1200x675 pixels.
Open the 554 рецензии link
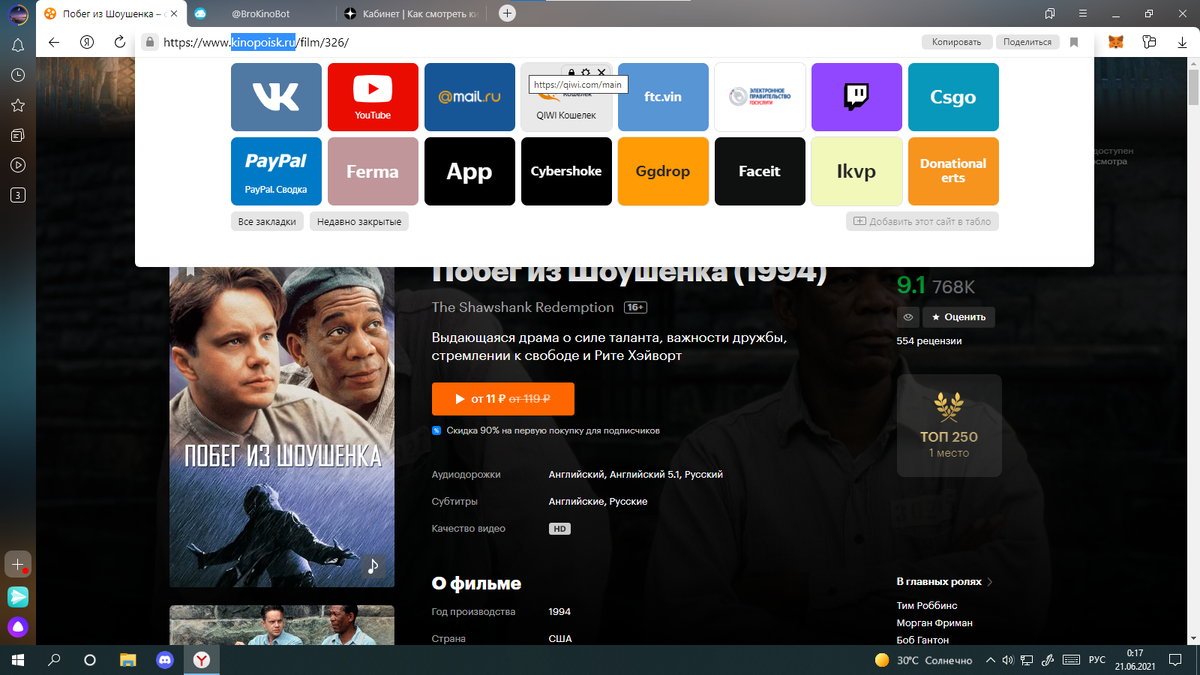click(x=929, y=341)
